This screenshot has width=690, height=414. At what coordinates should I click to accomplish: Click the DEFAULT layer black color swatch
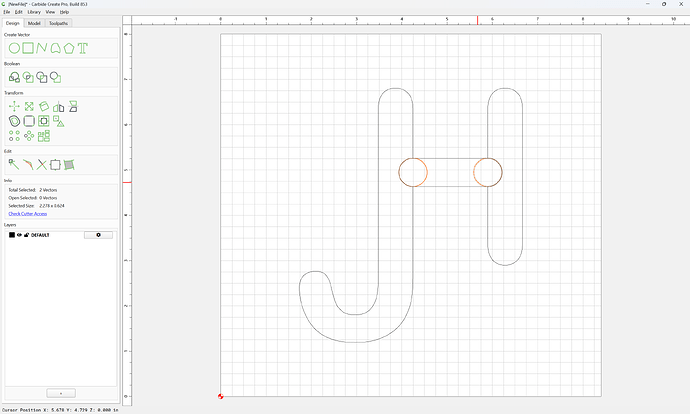coord(12,235)
